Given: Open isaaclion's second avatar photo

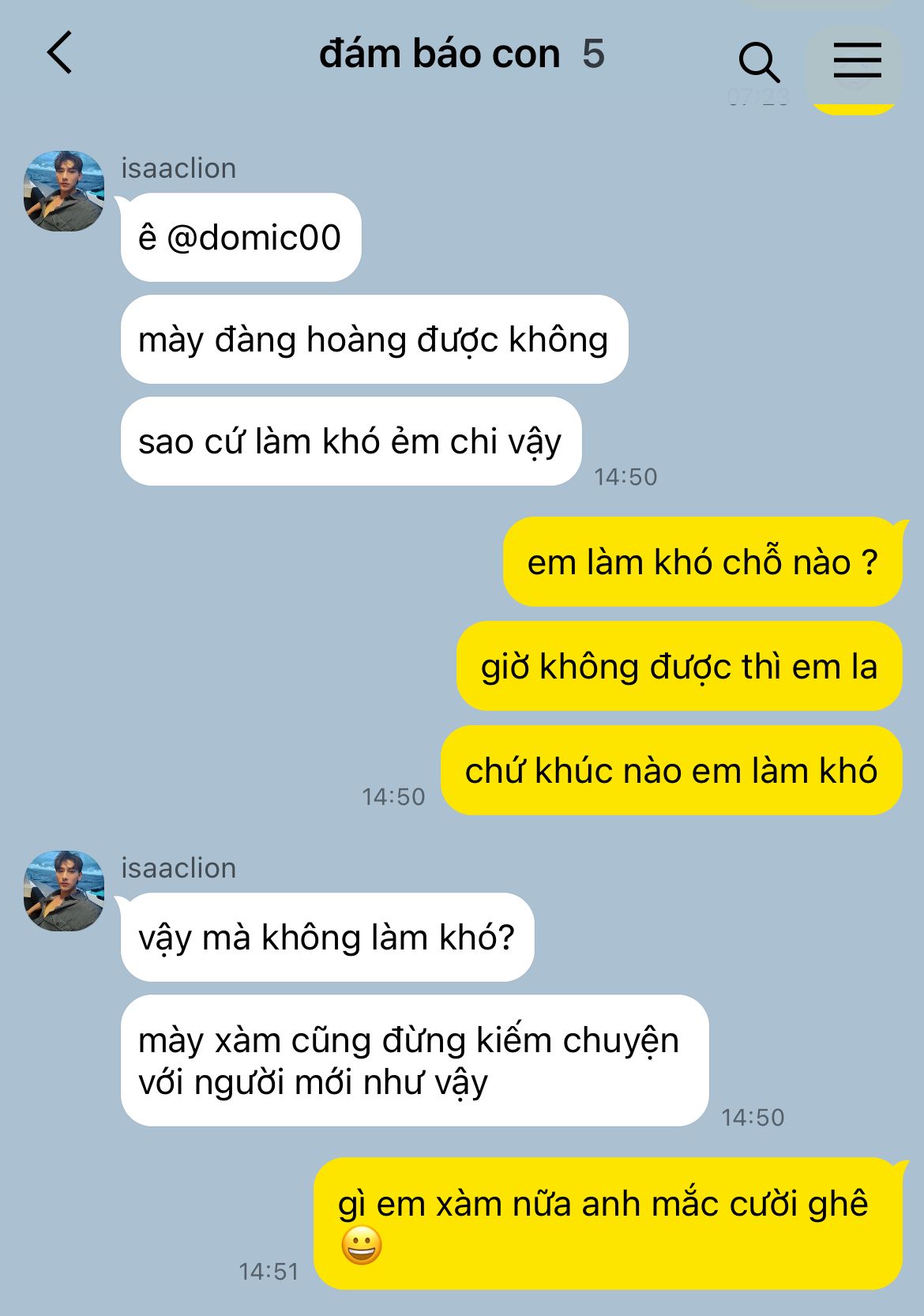Looking at the screenshot, I should 64,890.
